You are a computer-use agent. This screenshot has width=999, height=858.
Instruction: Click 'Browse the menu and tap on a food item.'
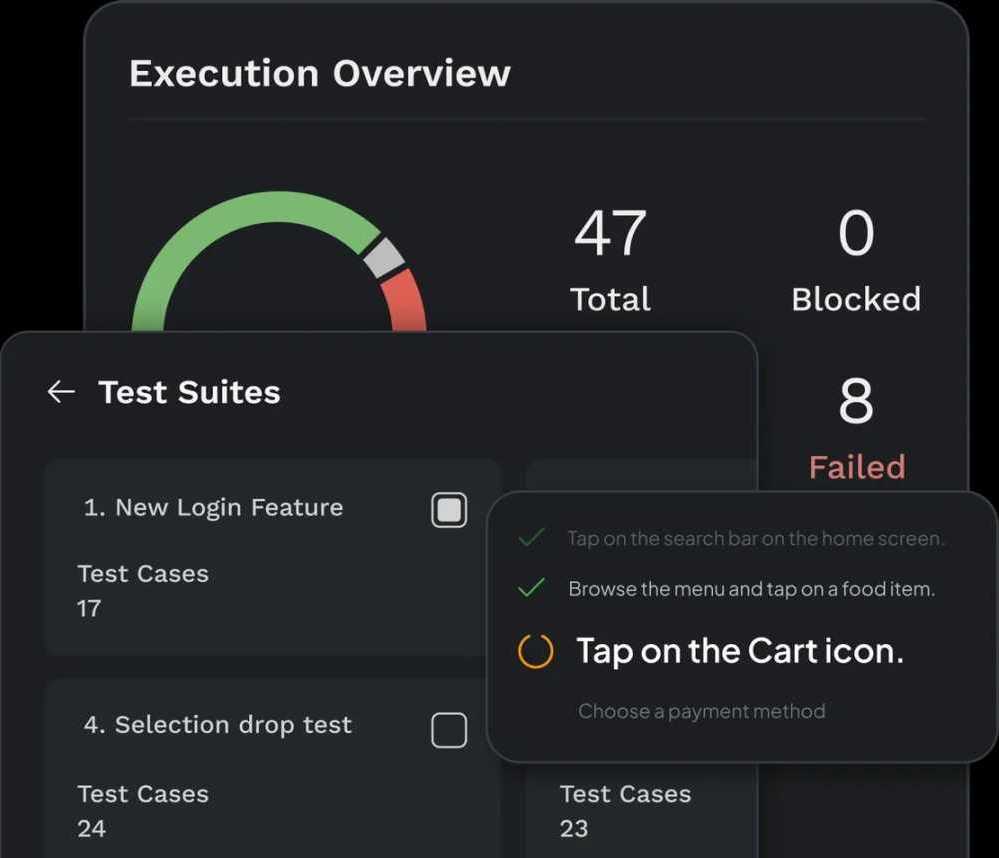coord(752,589)
